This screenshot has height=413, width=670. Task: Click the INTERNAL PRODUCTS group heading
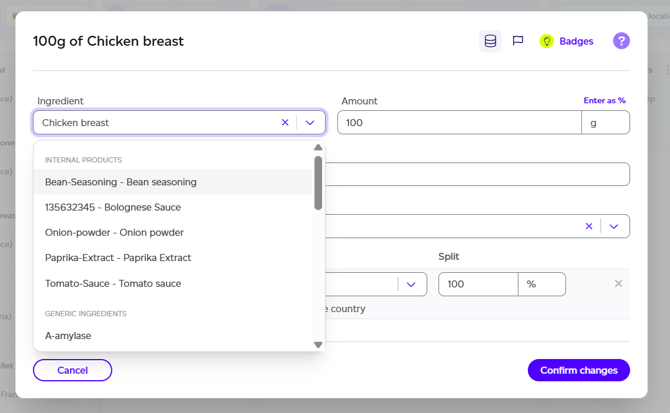coord(83,160)
